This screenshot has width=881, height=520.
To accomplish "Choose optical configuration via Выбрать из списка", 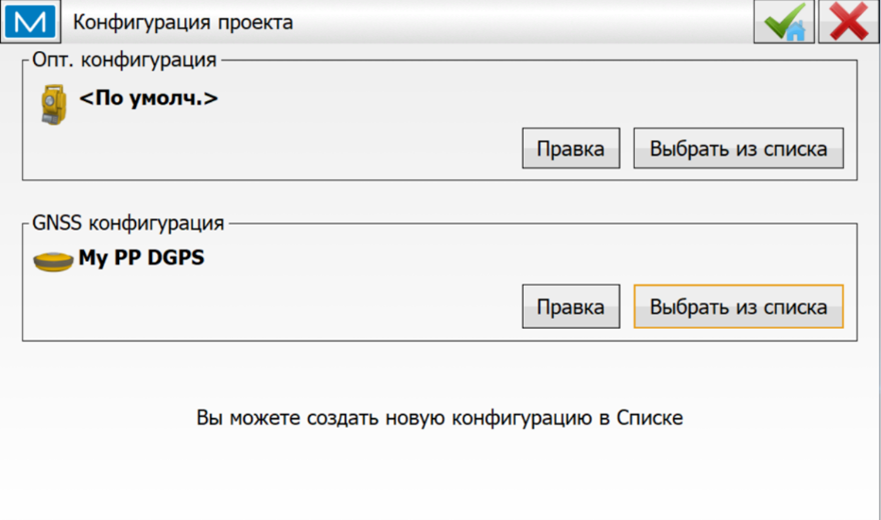I will tap(738, 148).
